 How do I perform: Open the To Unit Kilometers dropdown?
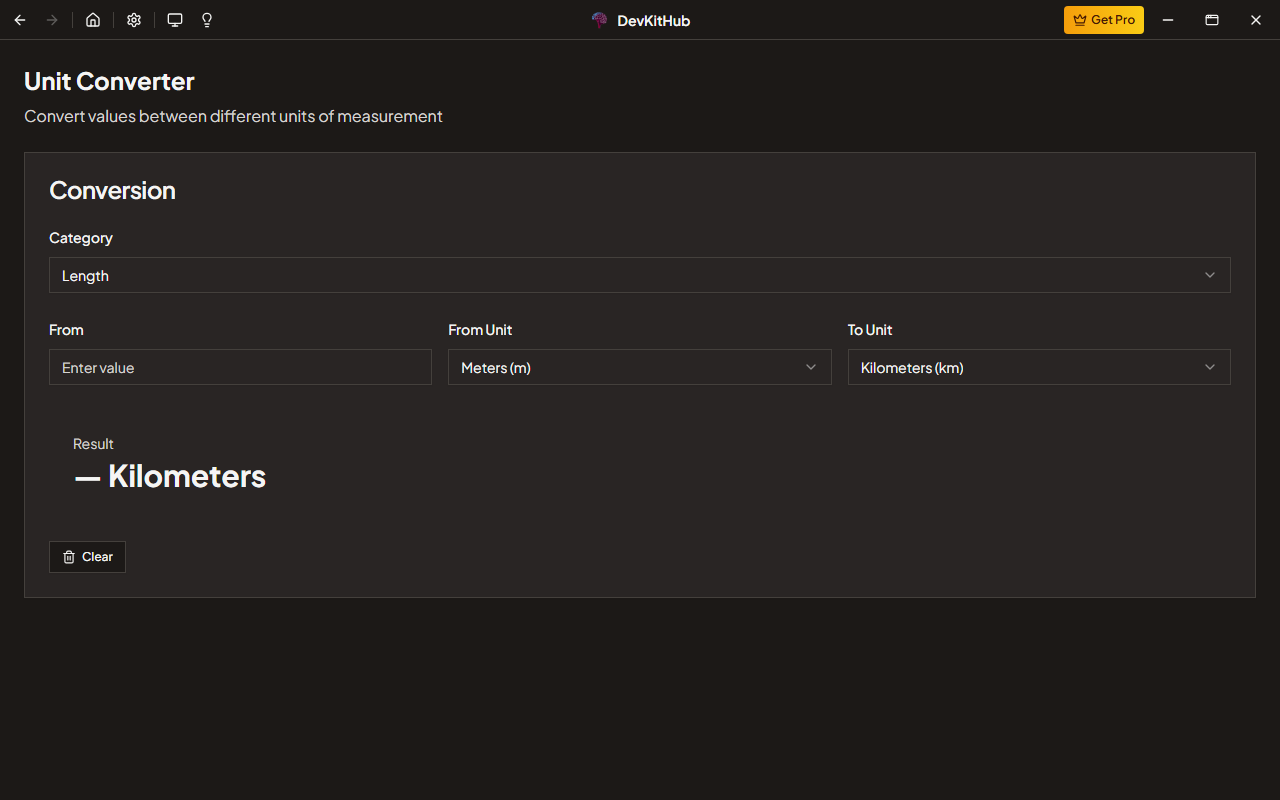[x=1039, y=367]
